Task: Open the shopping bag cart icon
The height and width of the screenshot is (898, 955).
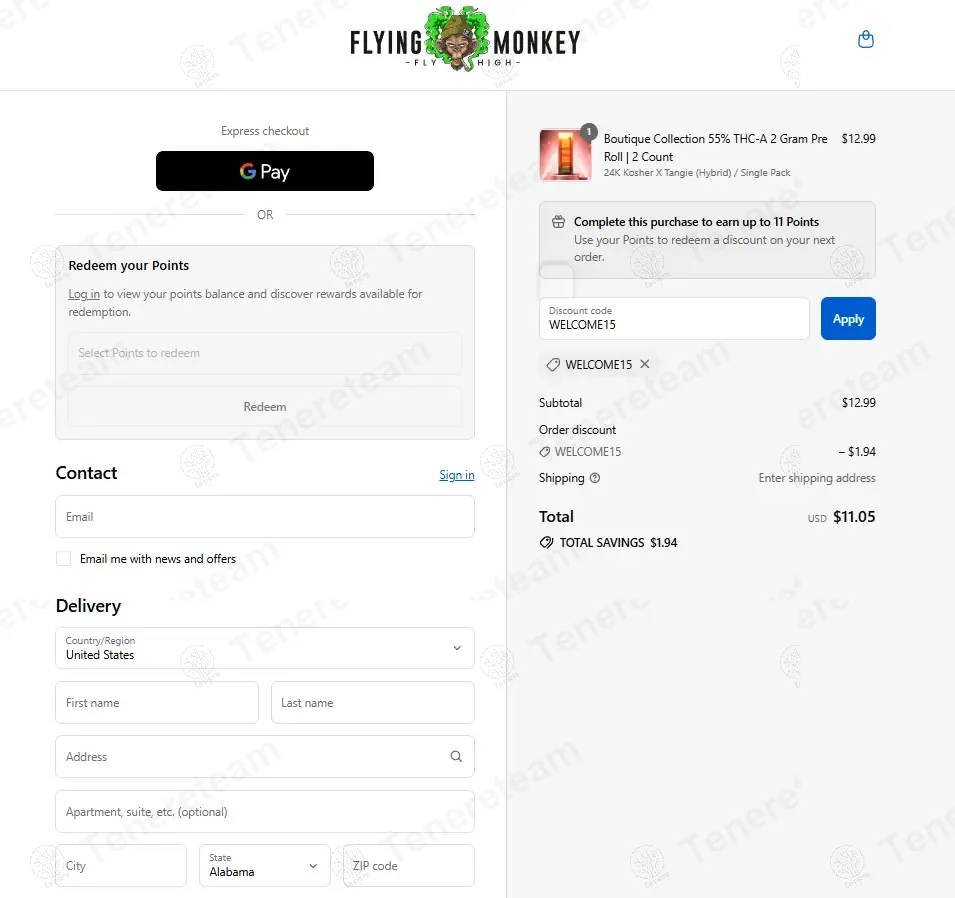Action: coord(866,40)
